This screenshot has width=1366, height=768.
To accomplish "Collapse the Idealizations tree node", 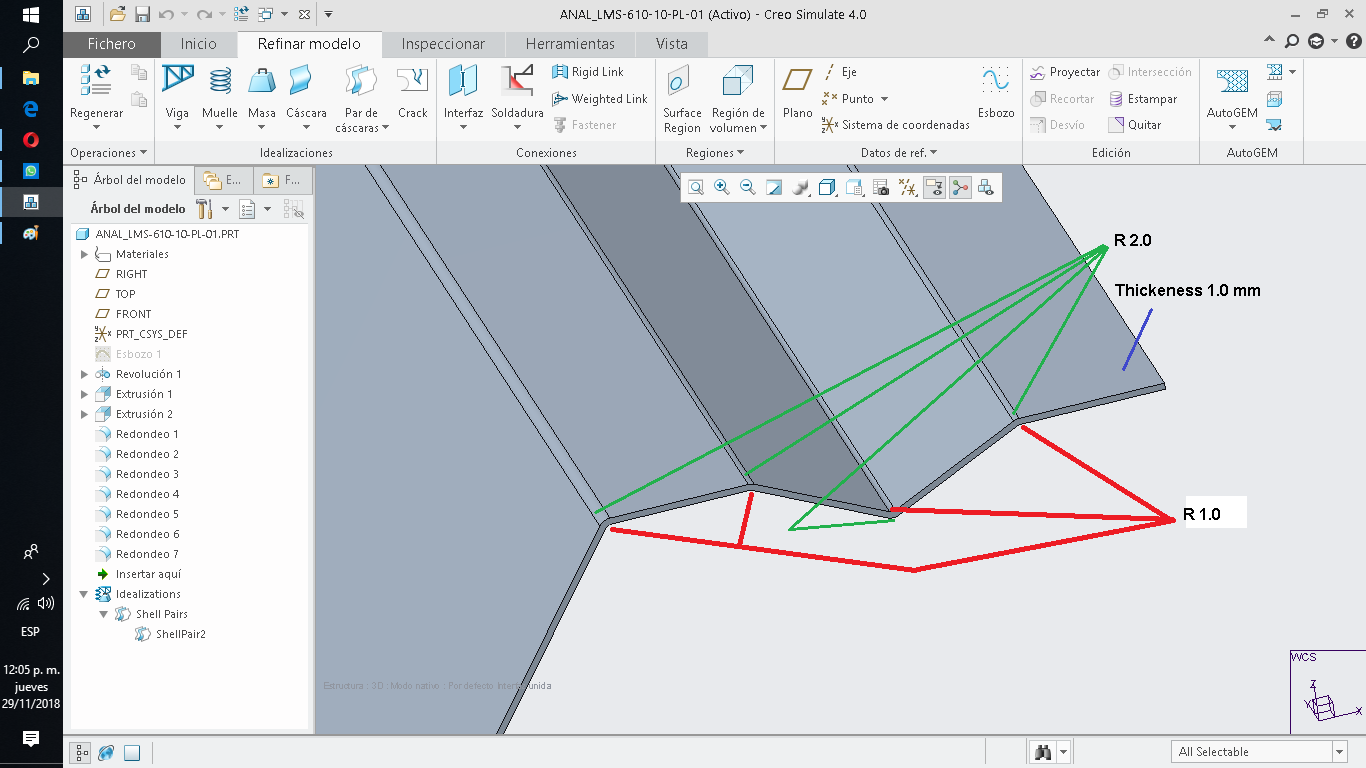I will coord(85,594).
